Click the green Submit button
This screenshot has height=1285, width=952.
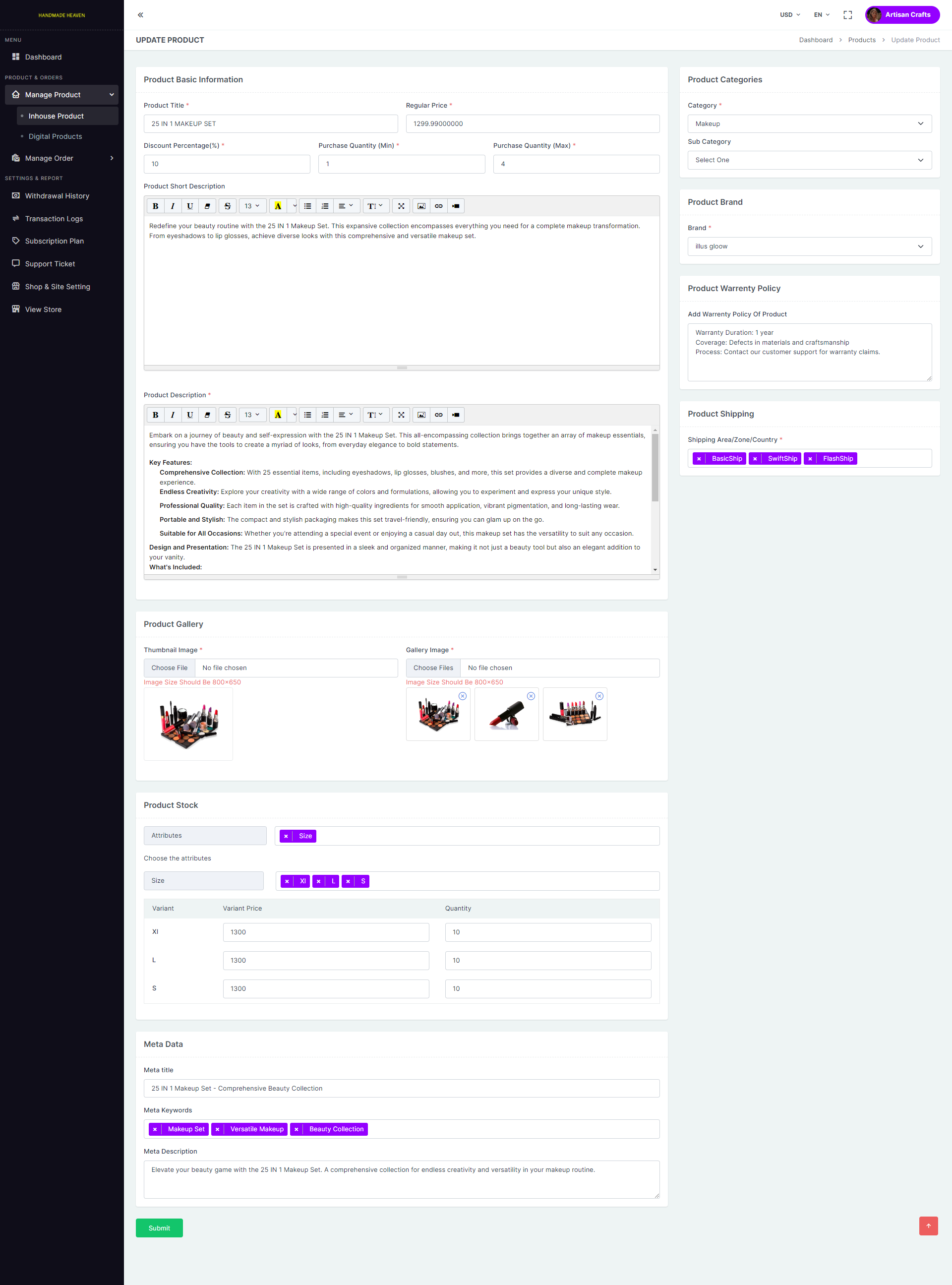tap(159, 1228)
